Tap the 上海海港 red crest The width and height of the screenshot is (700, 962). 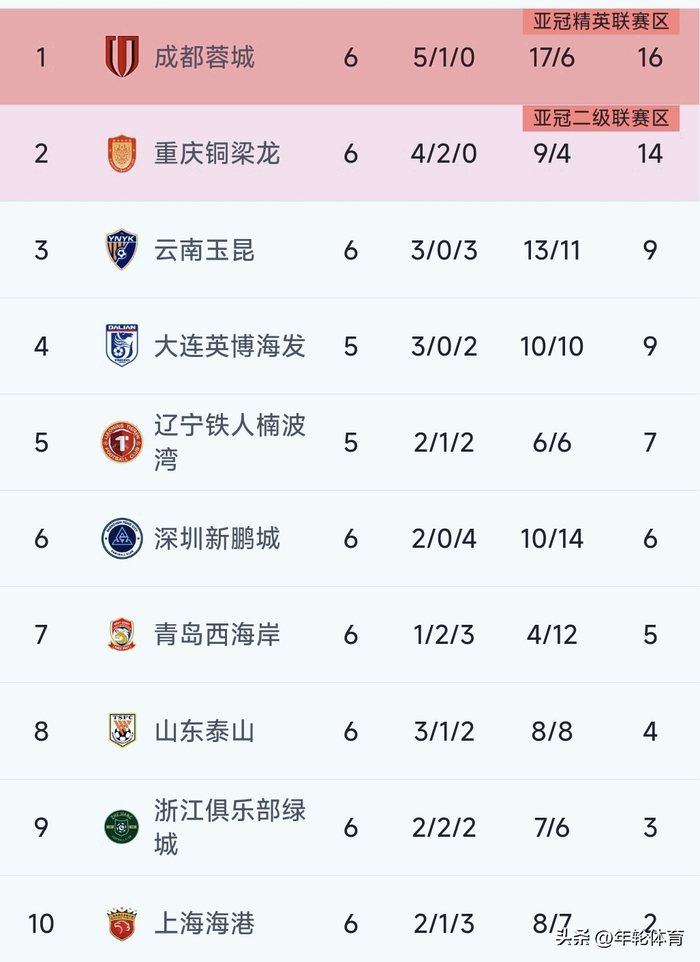point(122,923)
